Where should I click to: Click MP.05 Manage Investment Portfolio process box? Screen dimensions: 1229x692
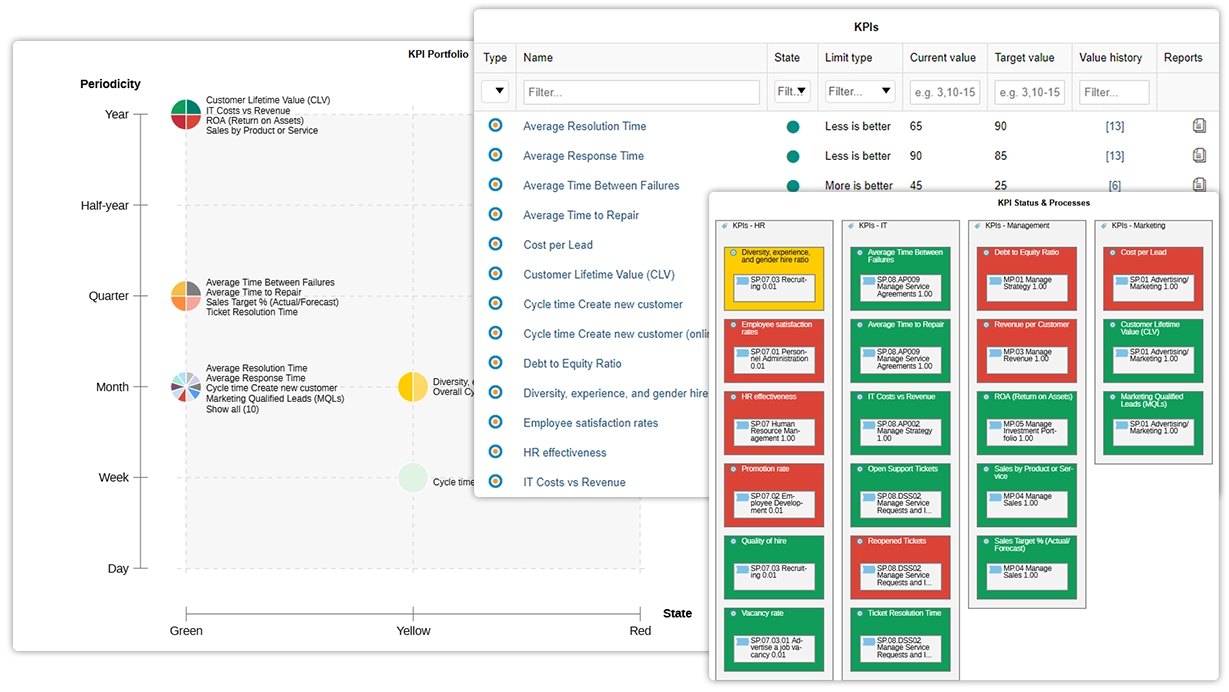1027,432
